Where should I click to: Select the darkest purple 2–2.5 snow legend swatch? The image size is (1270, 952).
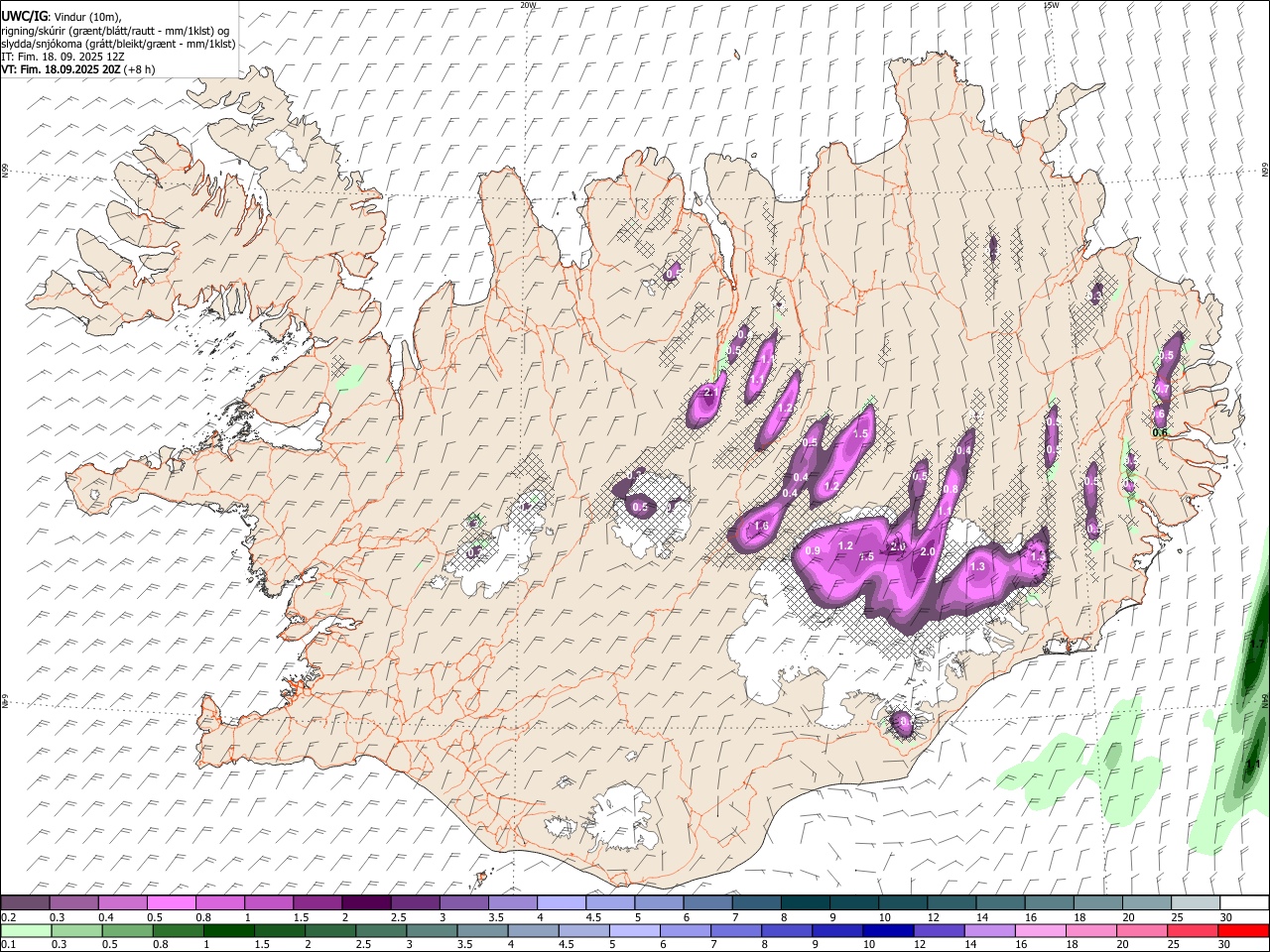(x=365, y=903)
